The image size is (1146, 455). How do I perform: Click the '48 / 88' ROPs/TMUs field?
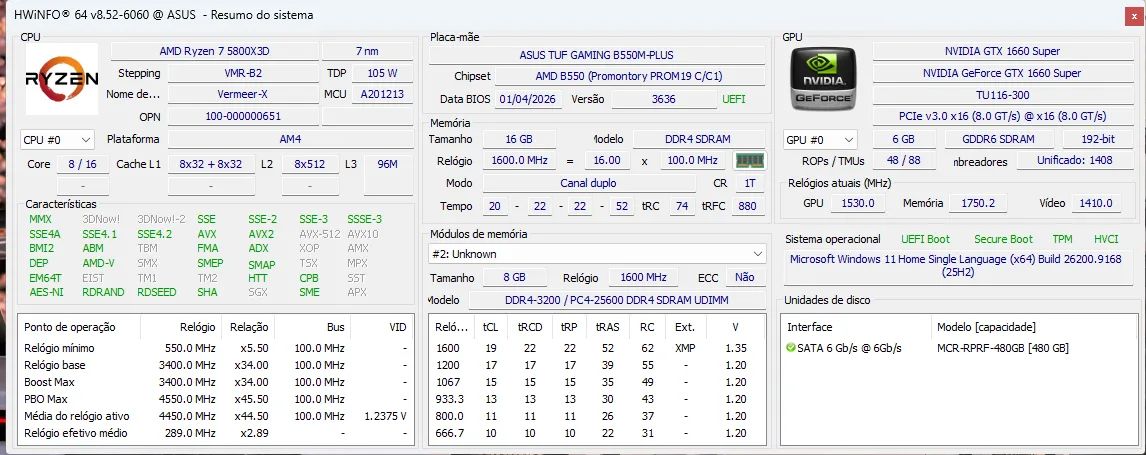(903, 161)
